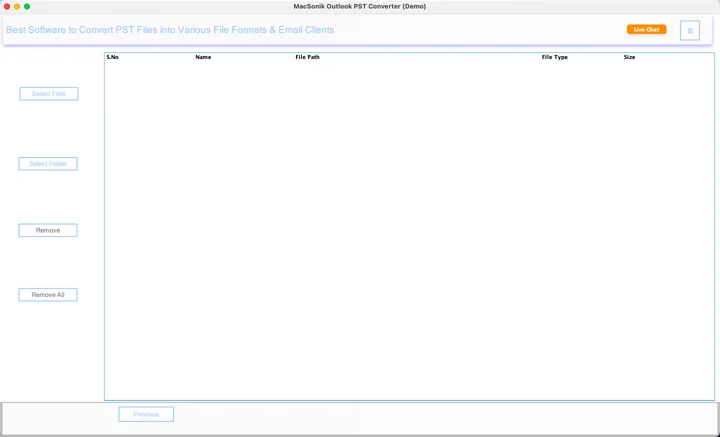Close the window with the red button
The image size is (720, 437).
[x=7, y=6]
